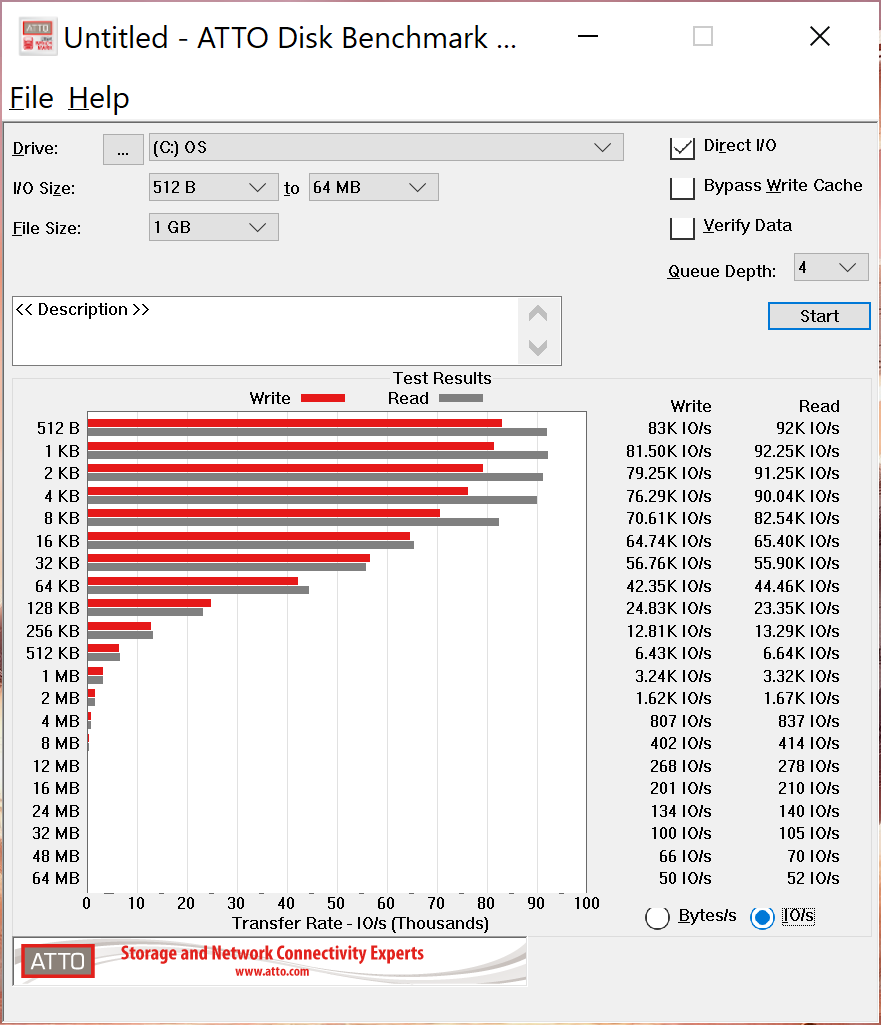Click the 24.83K IO/s write value
Screen dimensions: 881x1025
(x=669, y=609)
